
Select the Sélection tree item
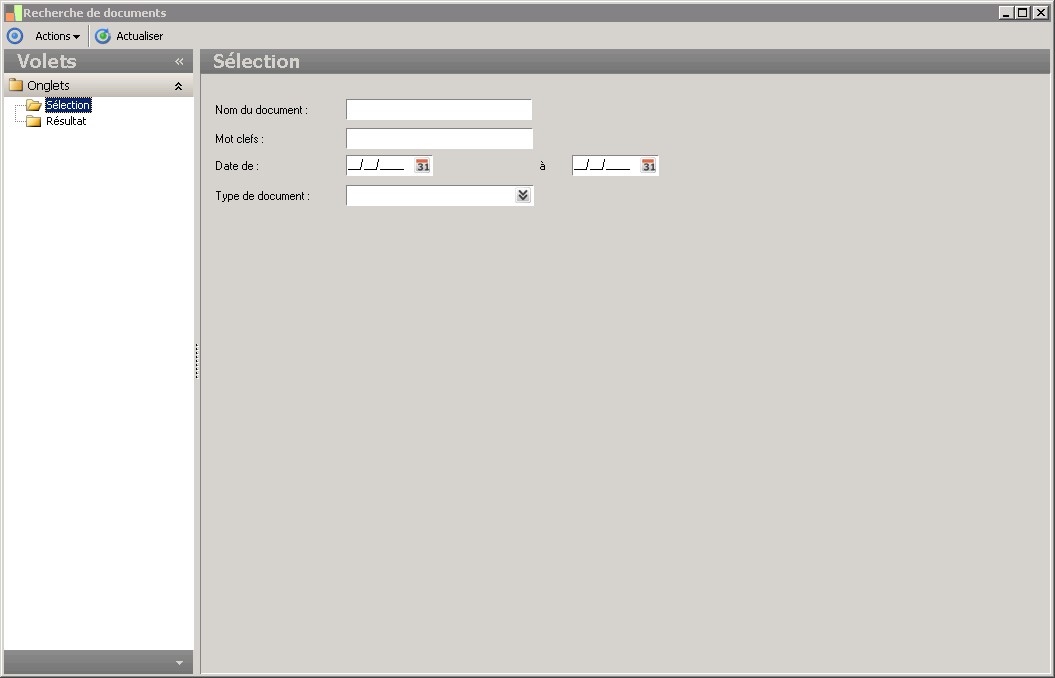(x=68, y=105)
